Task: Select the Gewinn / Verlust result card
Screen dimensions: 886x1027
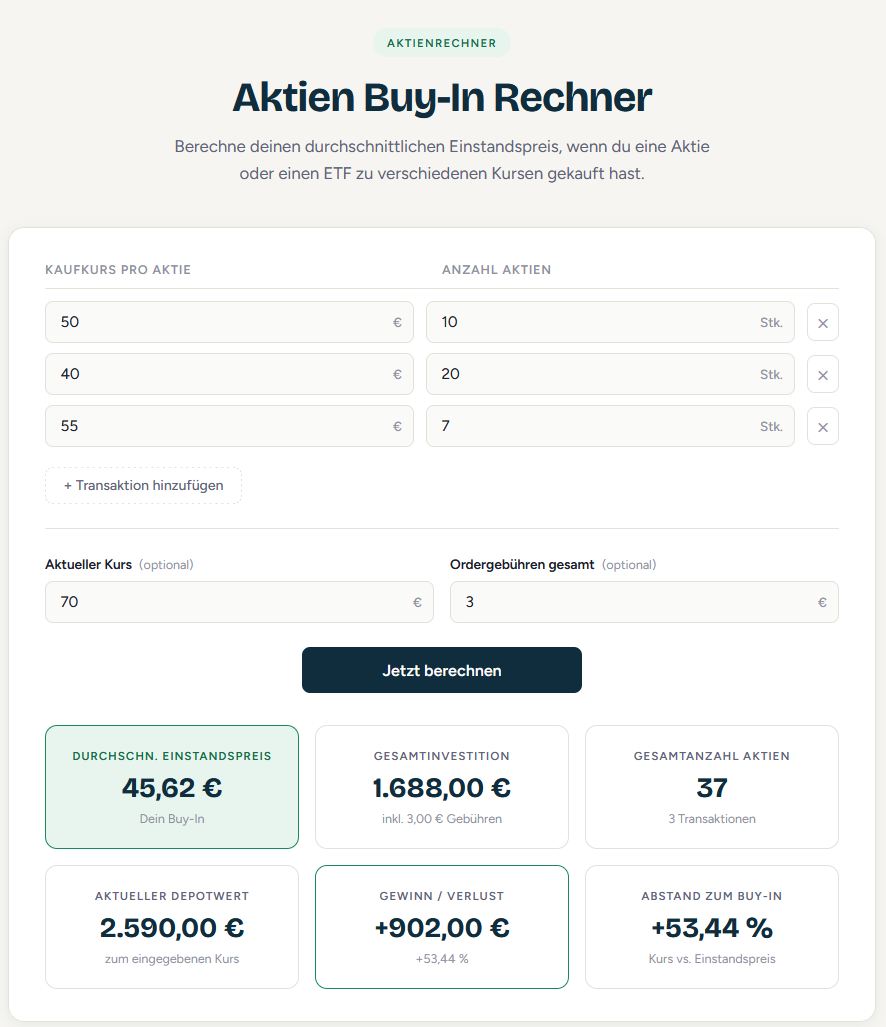Action: point(442,927)
